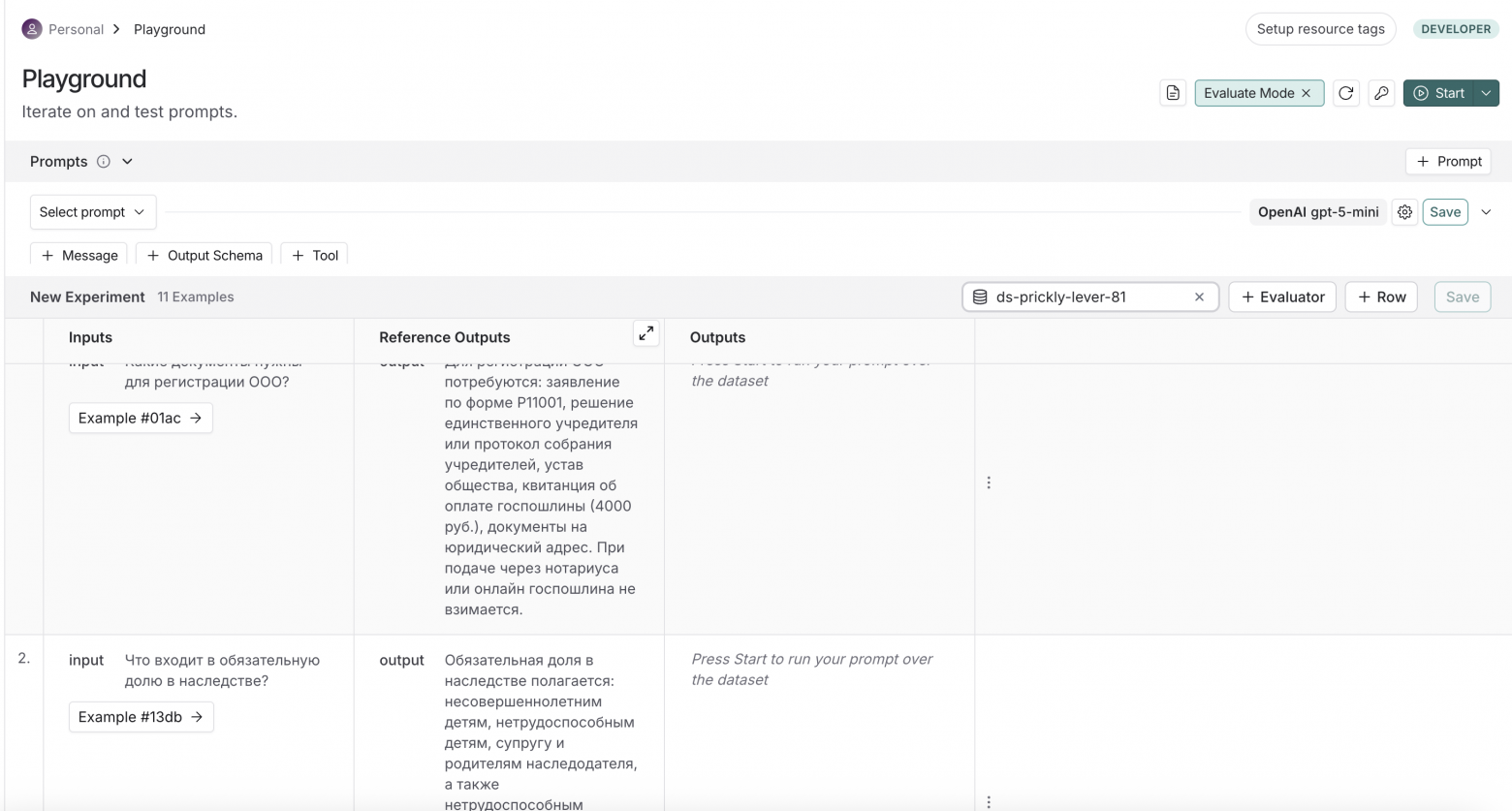The width and height of the screenshot is (1512, 811).
Task: Disable Evaluate Mode using its X
Action: [x=1306, y=93]
